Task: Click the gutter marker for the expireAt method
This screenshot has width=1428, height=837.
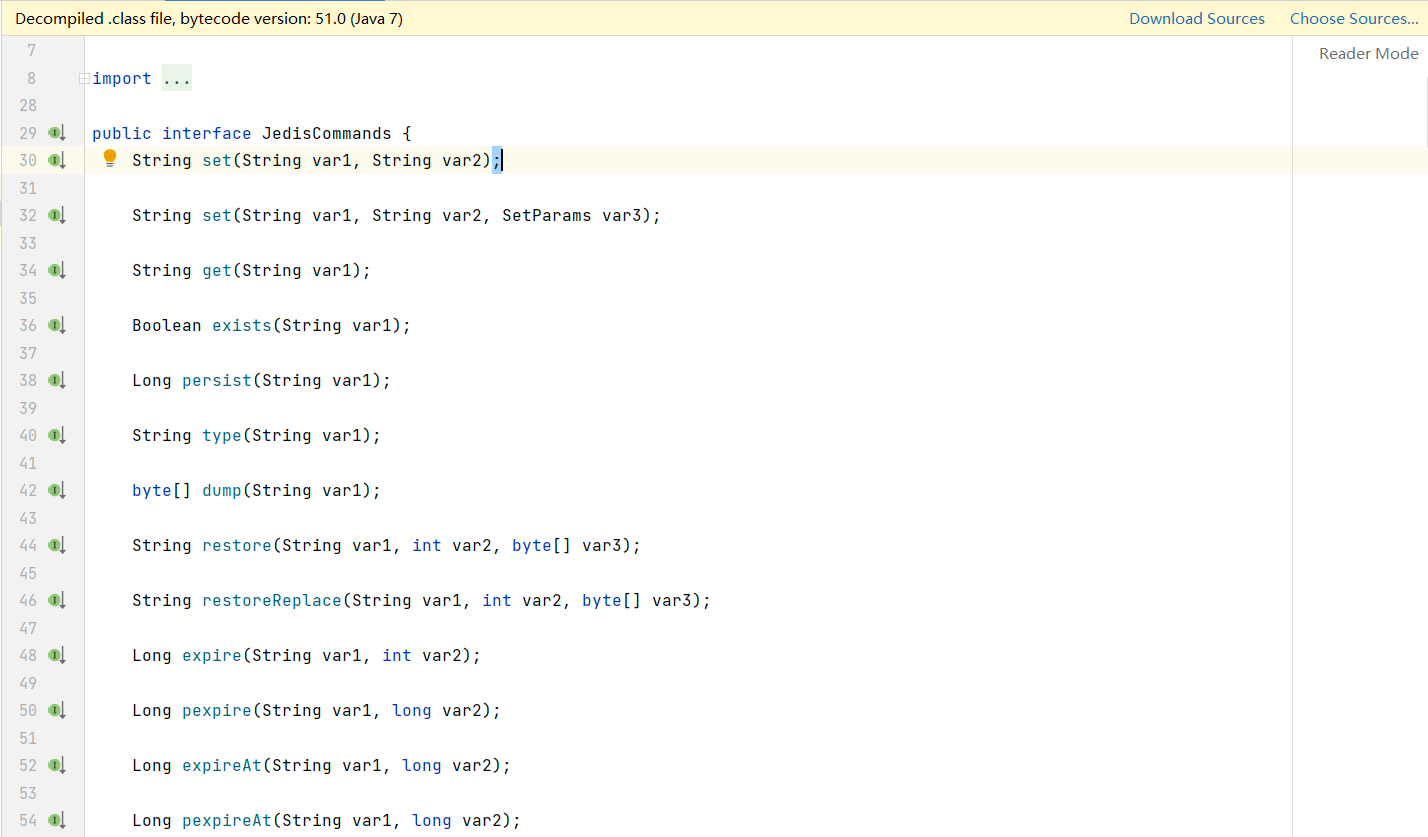Action: [x=56, y=765]
